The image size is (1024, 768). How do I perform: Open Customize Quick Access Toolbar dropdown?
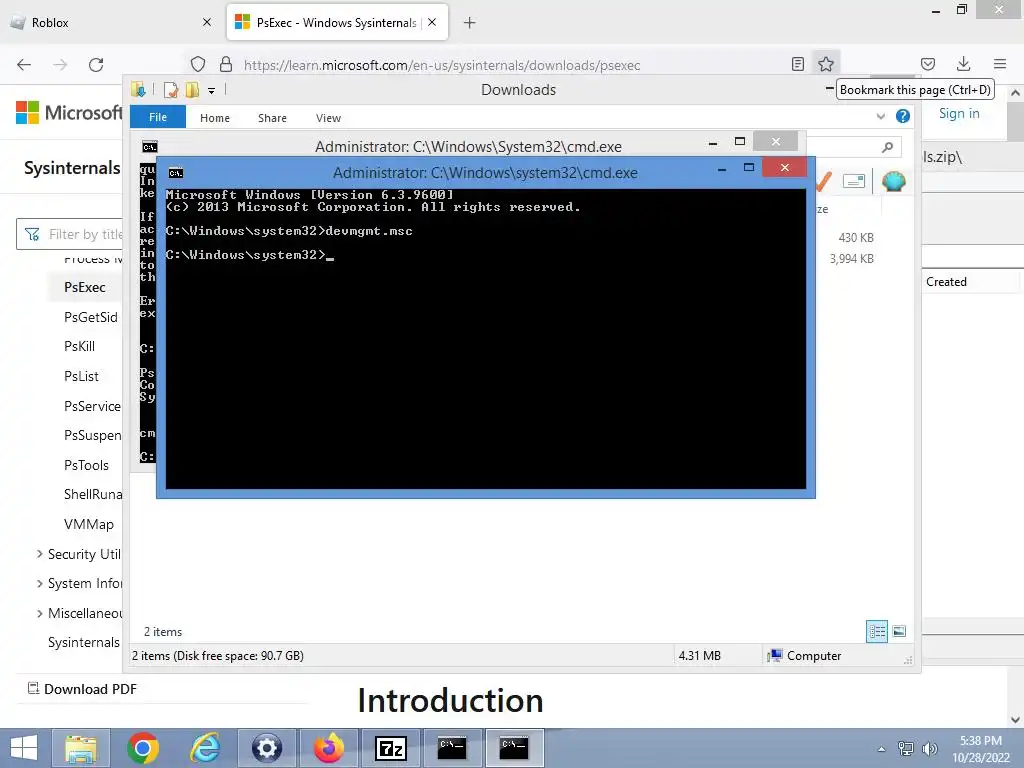212,91
